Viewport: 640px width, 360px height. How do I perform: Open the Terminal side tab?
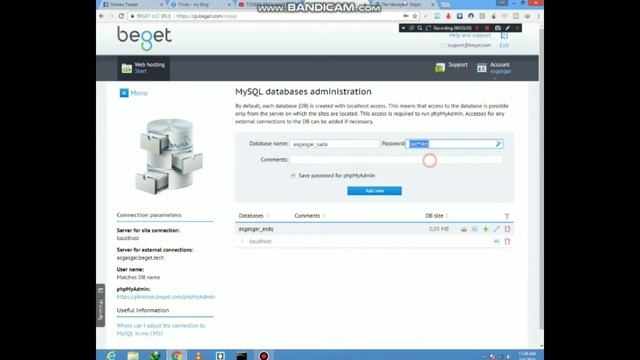100,305
